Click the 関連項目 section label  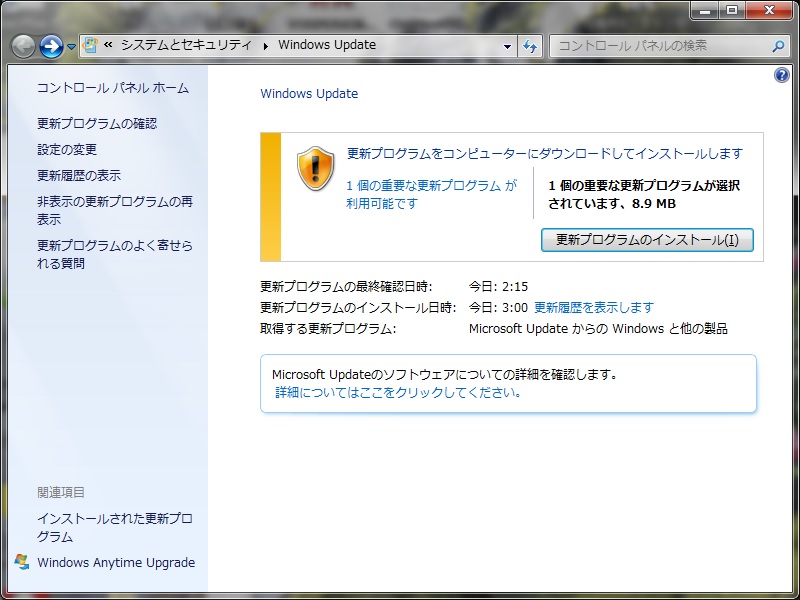click(61, 492)
